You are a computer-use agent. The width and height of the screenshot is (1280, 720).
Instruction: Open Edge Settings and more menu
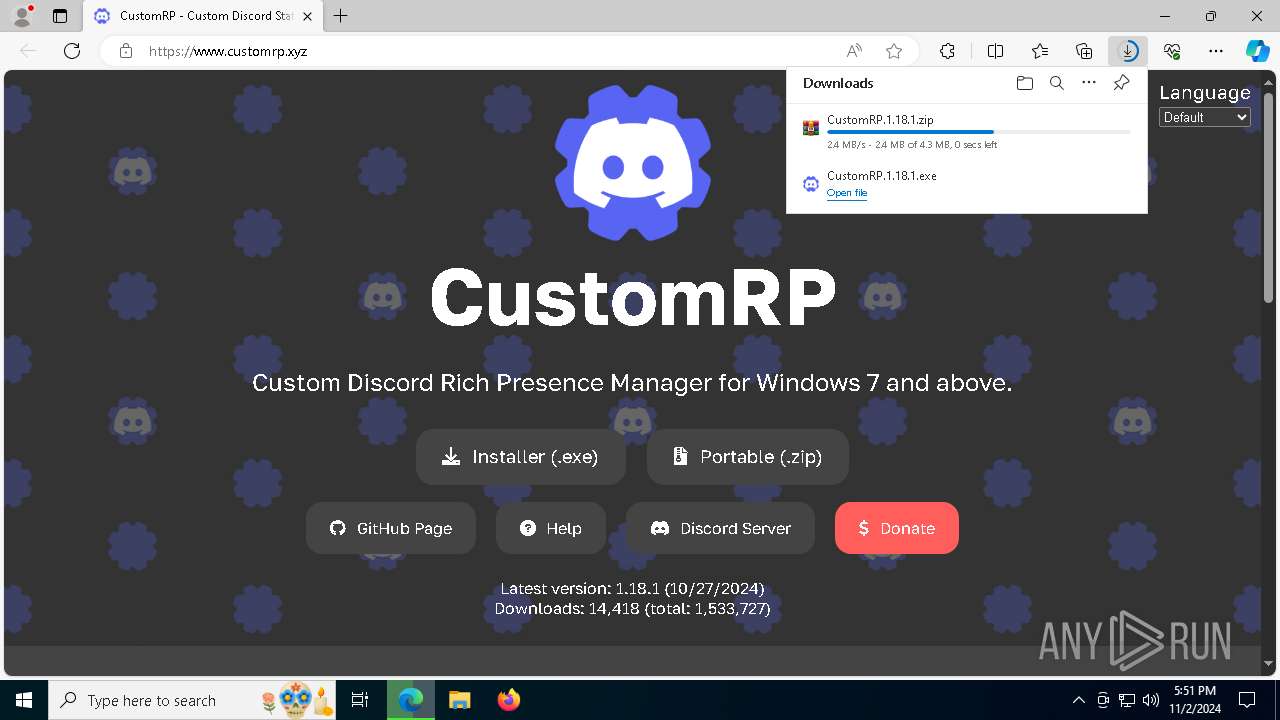[x=1216, y=51]
